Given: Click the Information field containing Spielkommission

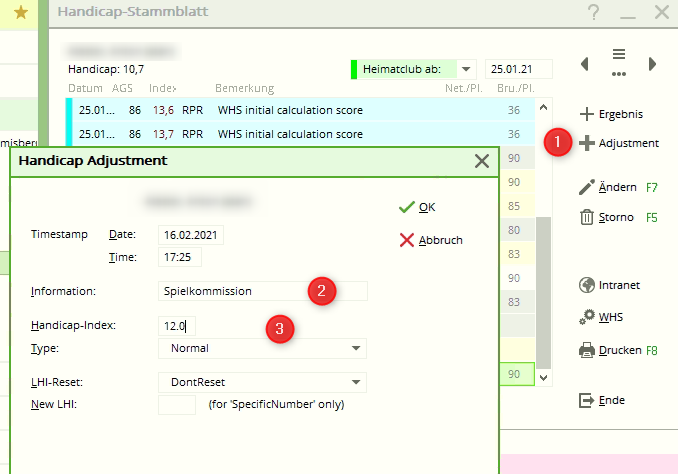Looking at the screenshot, I should [262, 291].
